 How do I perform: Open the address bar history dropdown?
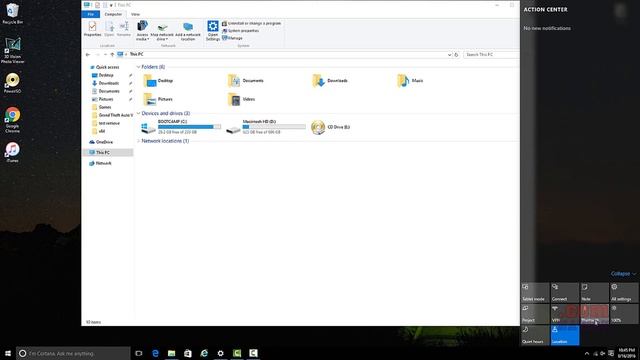[449, 55]
